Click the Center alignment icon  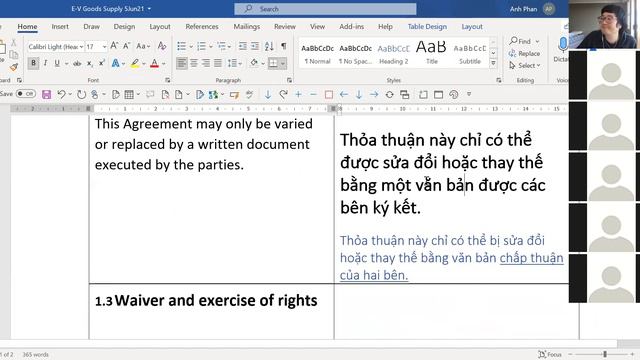(194, 63)
